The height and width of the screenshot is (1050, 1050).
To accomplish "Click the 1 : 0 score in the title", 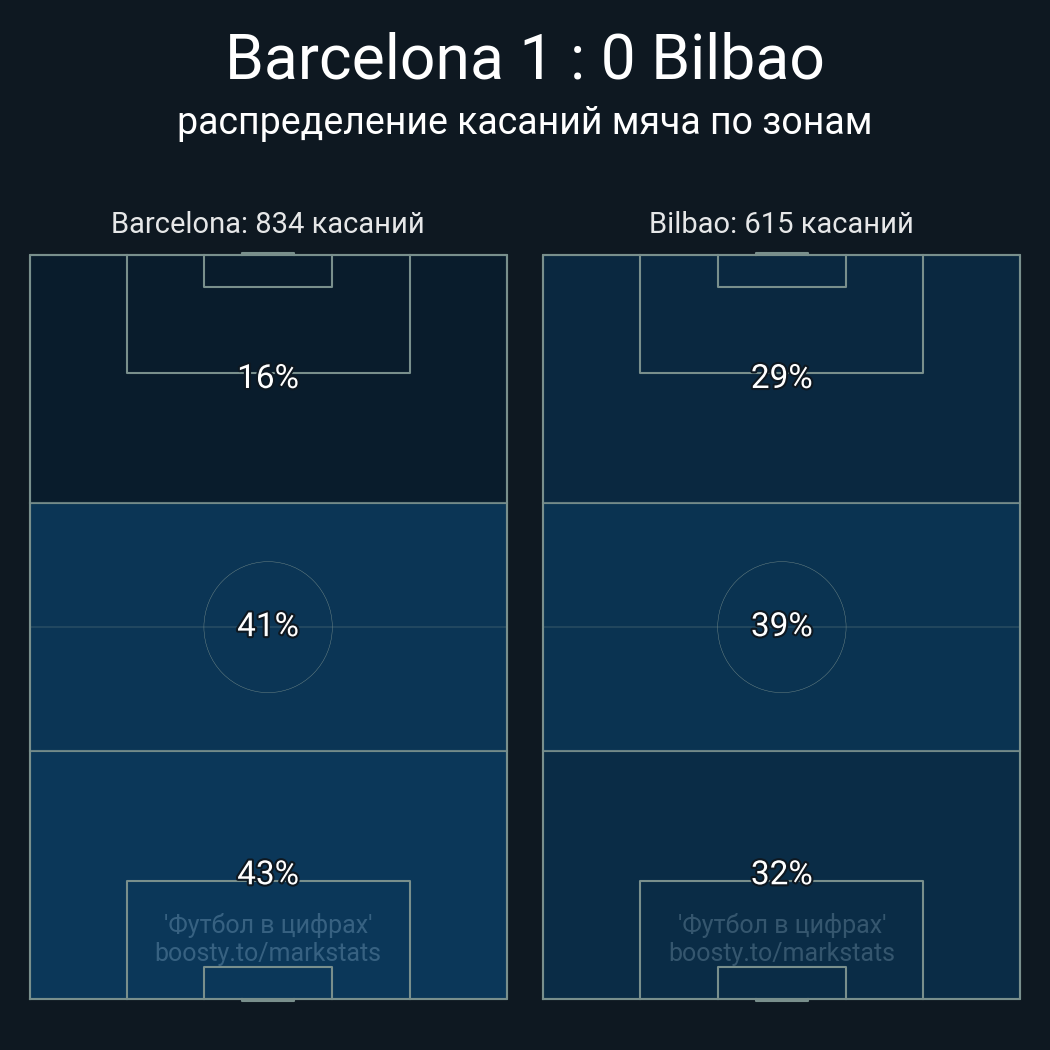I will pyautogui.click(x=576, y=58).
